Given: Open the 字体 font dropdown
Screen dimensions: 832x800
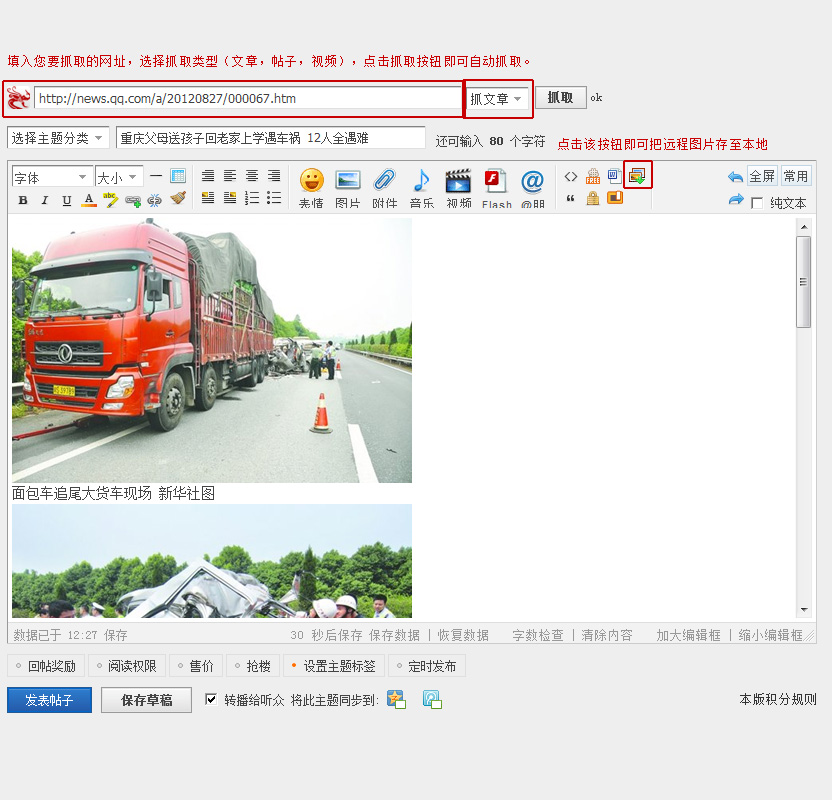Looking at the screenshot, I should point(51,177).
